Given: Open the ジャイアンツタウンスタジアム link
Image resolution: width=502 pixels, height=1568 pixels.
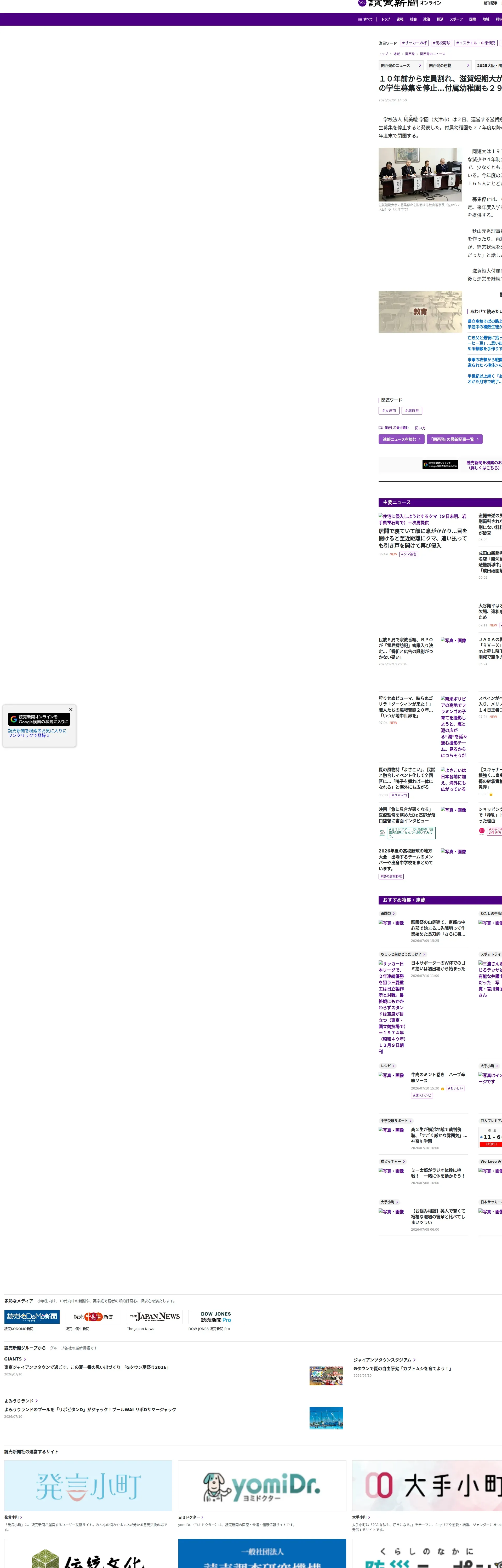Looking at the screenshot, I should [x=384, y=1360].
